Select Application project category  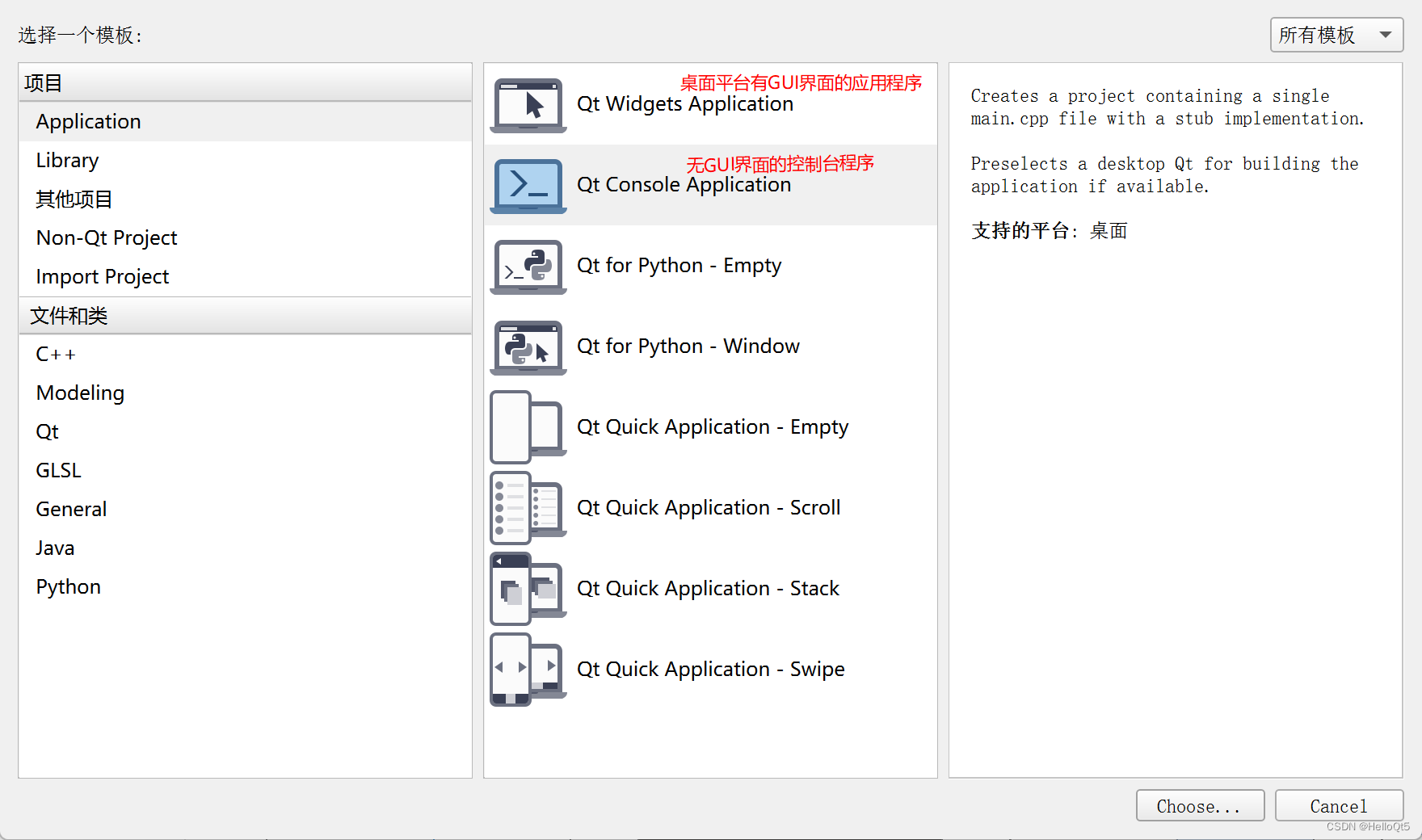(245, 122)
